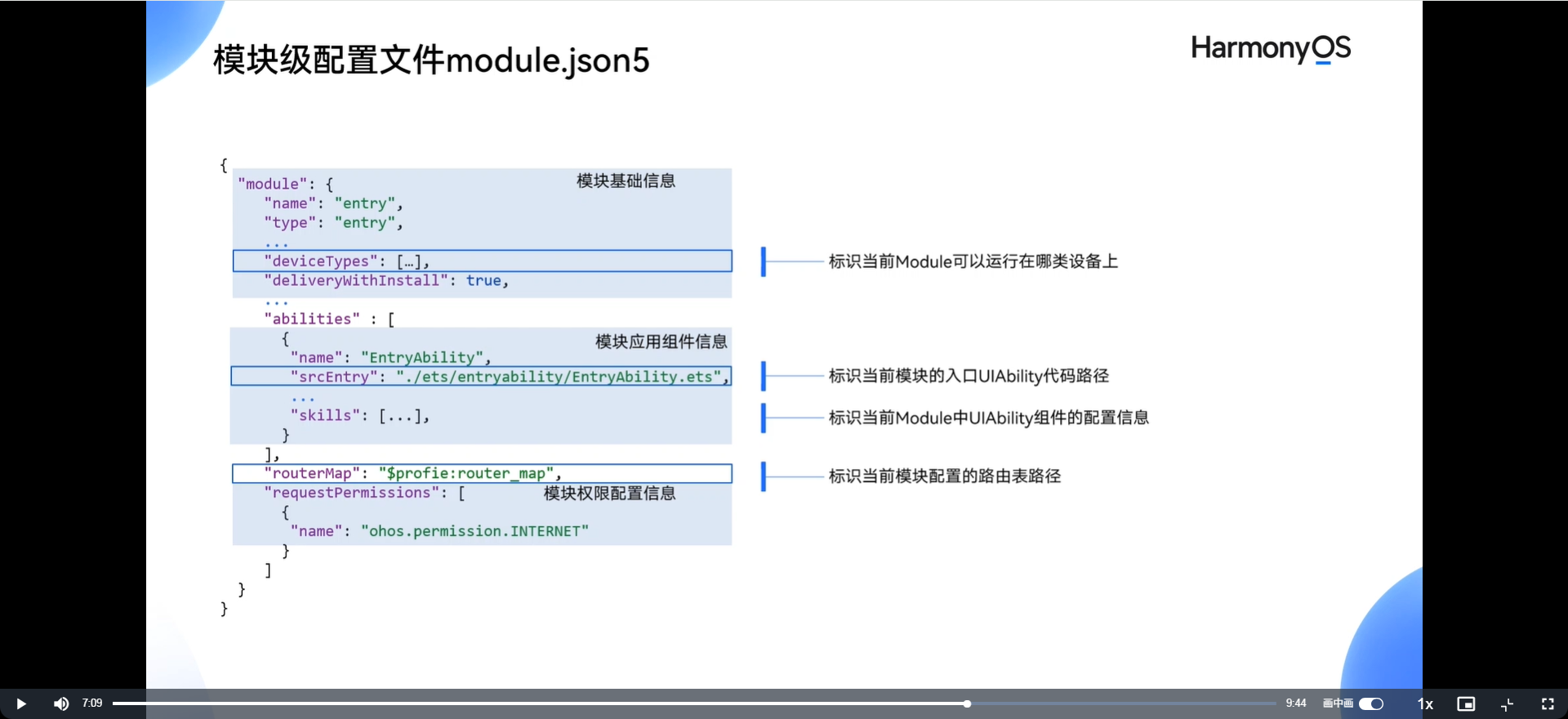Open the picture-in-picture window icon
Image resolution: width=1568 pixels, height=719 pixels.
[x=1466, y=703]
